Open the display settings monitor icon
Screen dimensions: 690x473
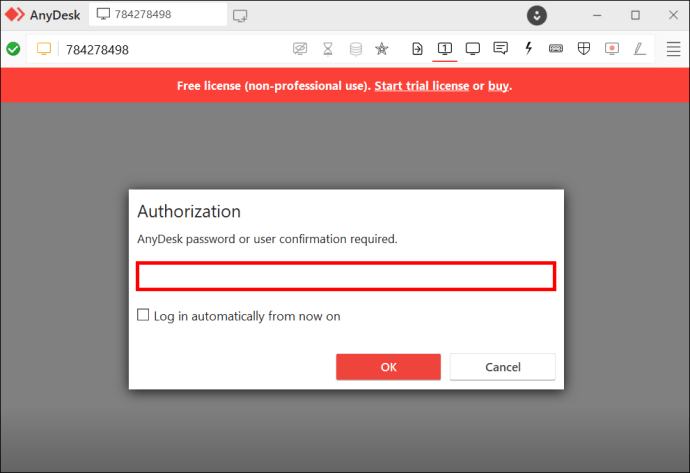point(473,48)
